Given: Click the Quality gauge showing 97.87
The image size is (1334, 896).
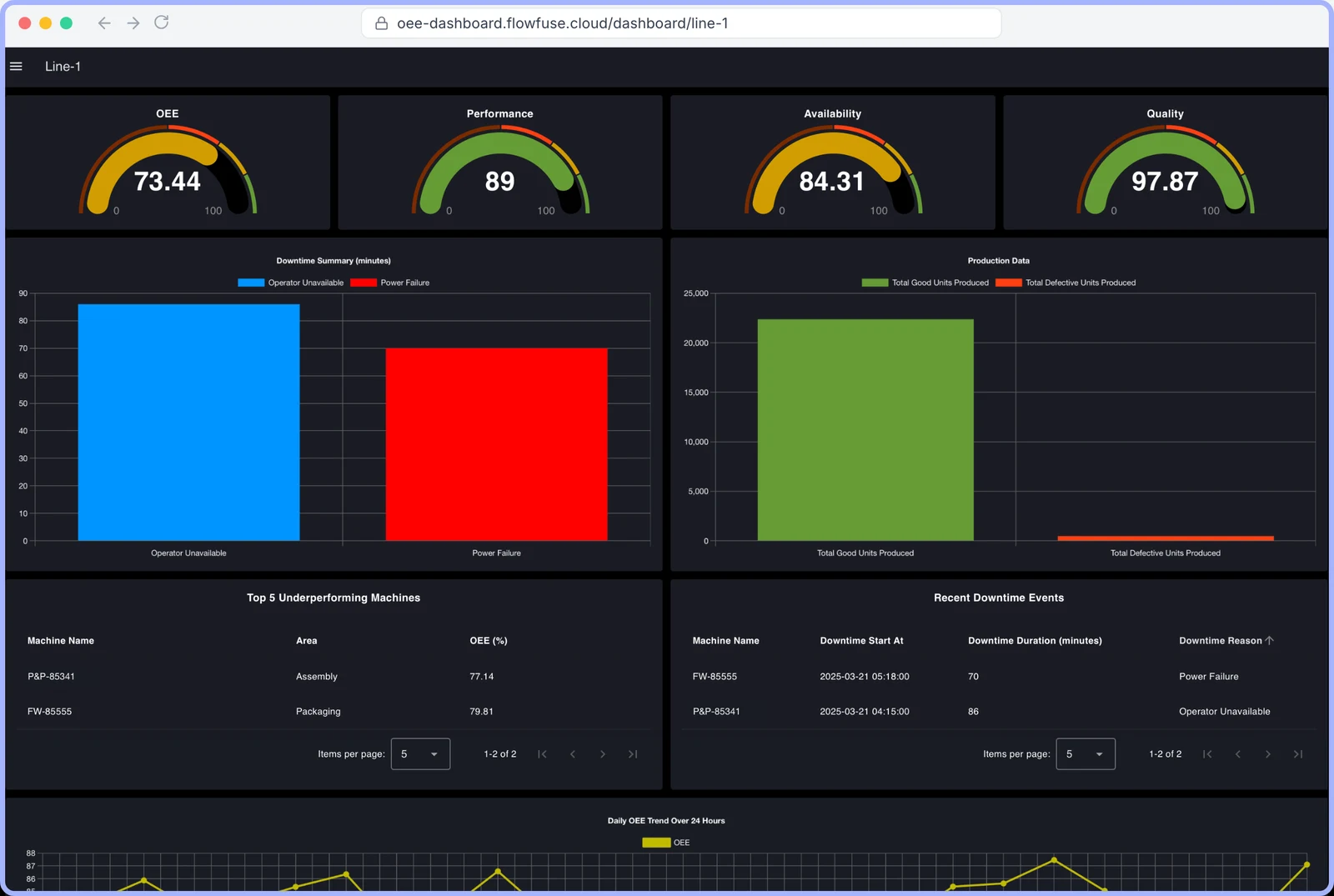Looking at the screenshot, I should point(1165,171).
